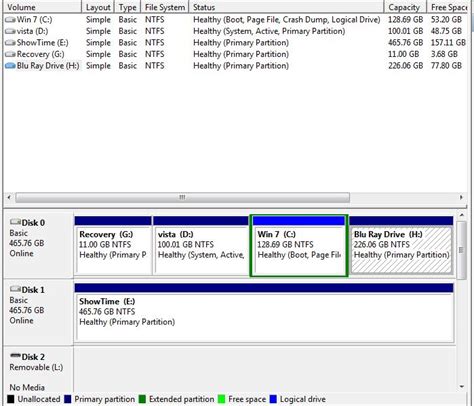Click the dark blue Primary partition legend swatch
This screenshot has width=474, height=406.
pyautogui.click(x=68, y=399)
